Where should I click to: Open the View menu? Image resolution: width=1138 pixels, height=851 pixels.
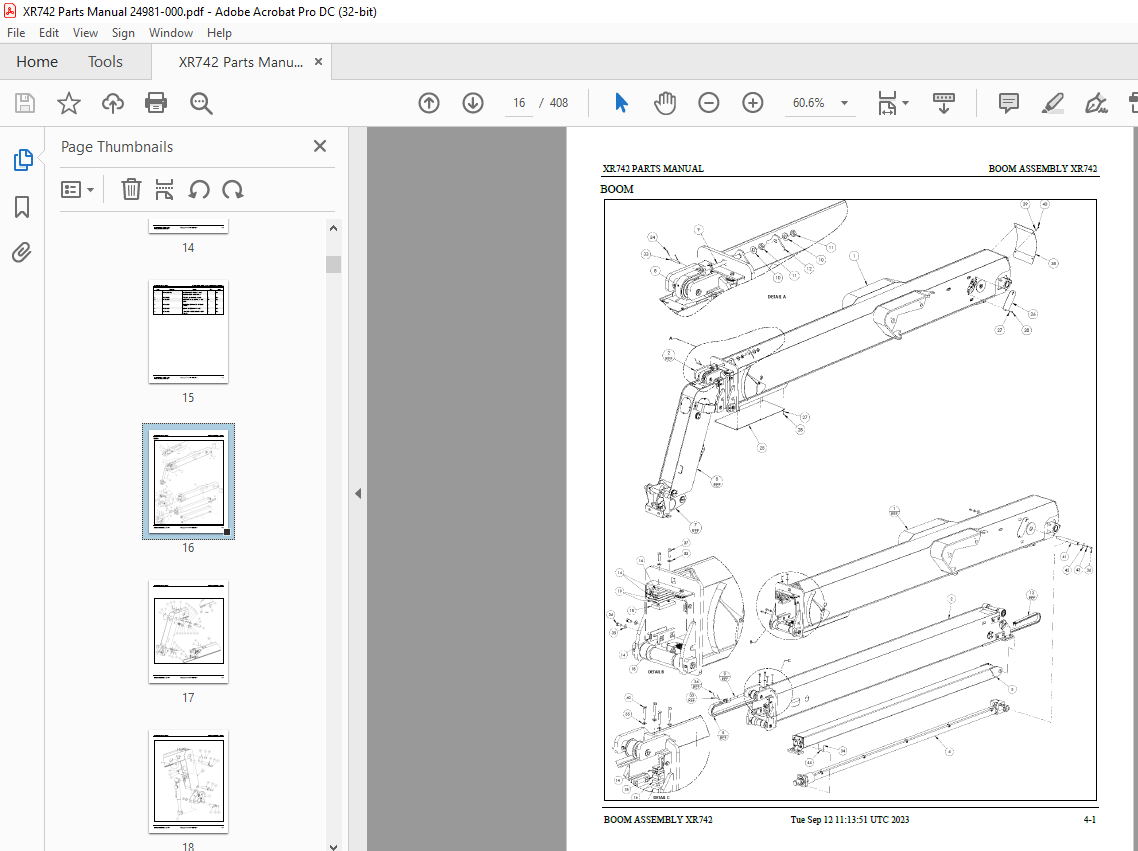coord(85,33)
